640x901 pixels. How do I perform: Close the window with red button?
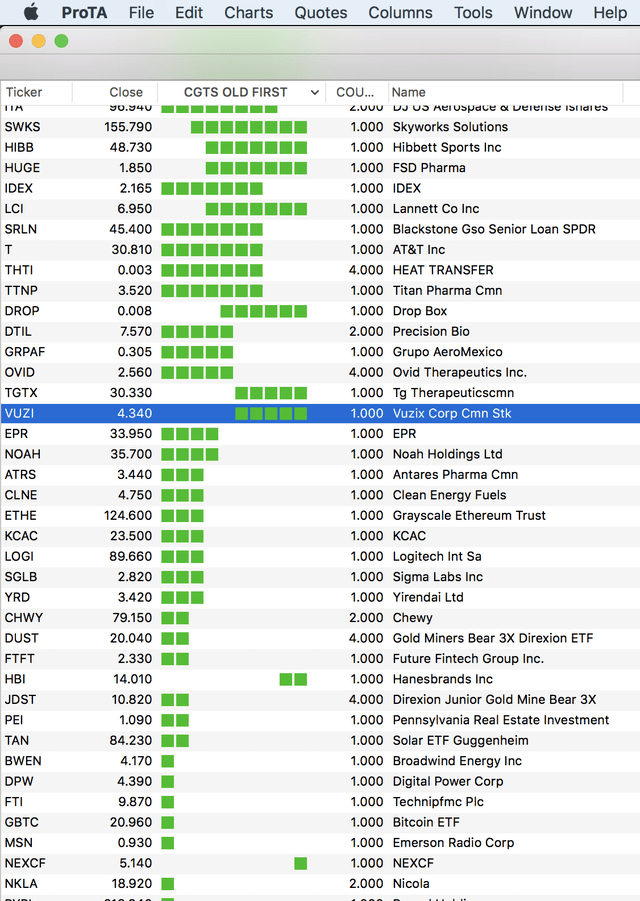[x=16, y=41]
